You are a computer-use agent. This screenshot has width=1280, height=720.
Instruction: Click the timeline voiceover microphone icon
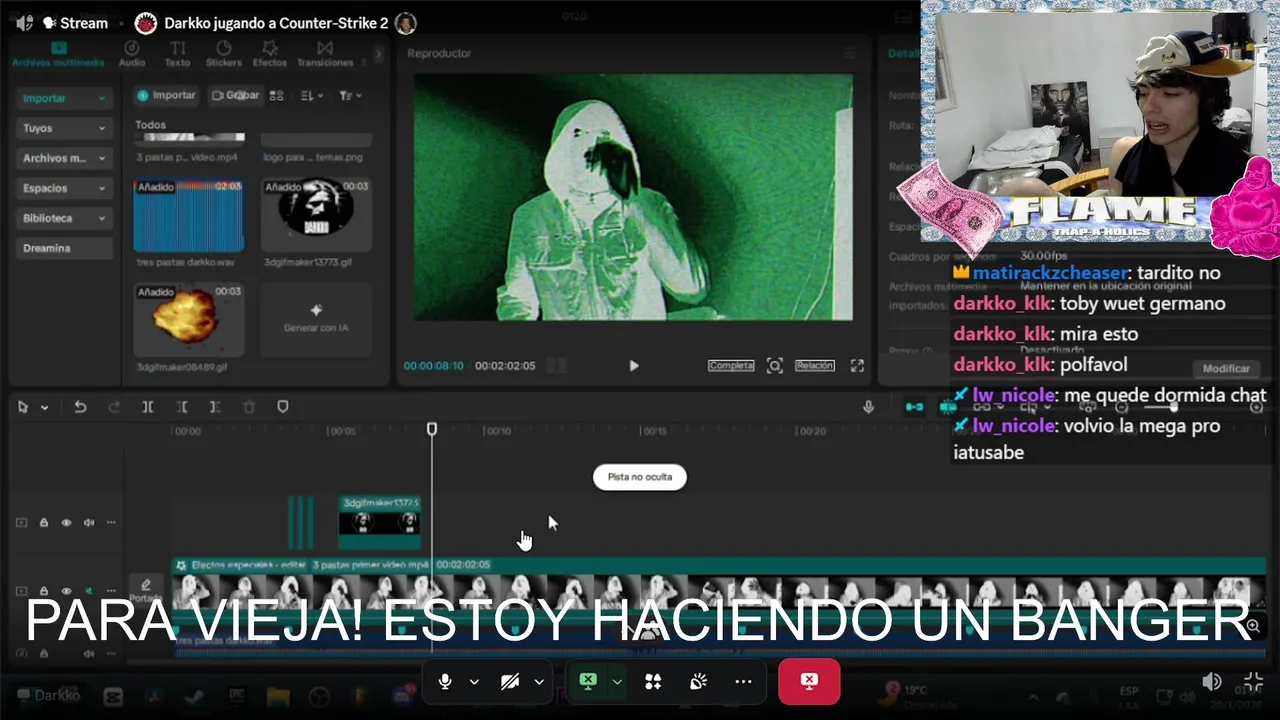tap(868, 407)
